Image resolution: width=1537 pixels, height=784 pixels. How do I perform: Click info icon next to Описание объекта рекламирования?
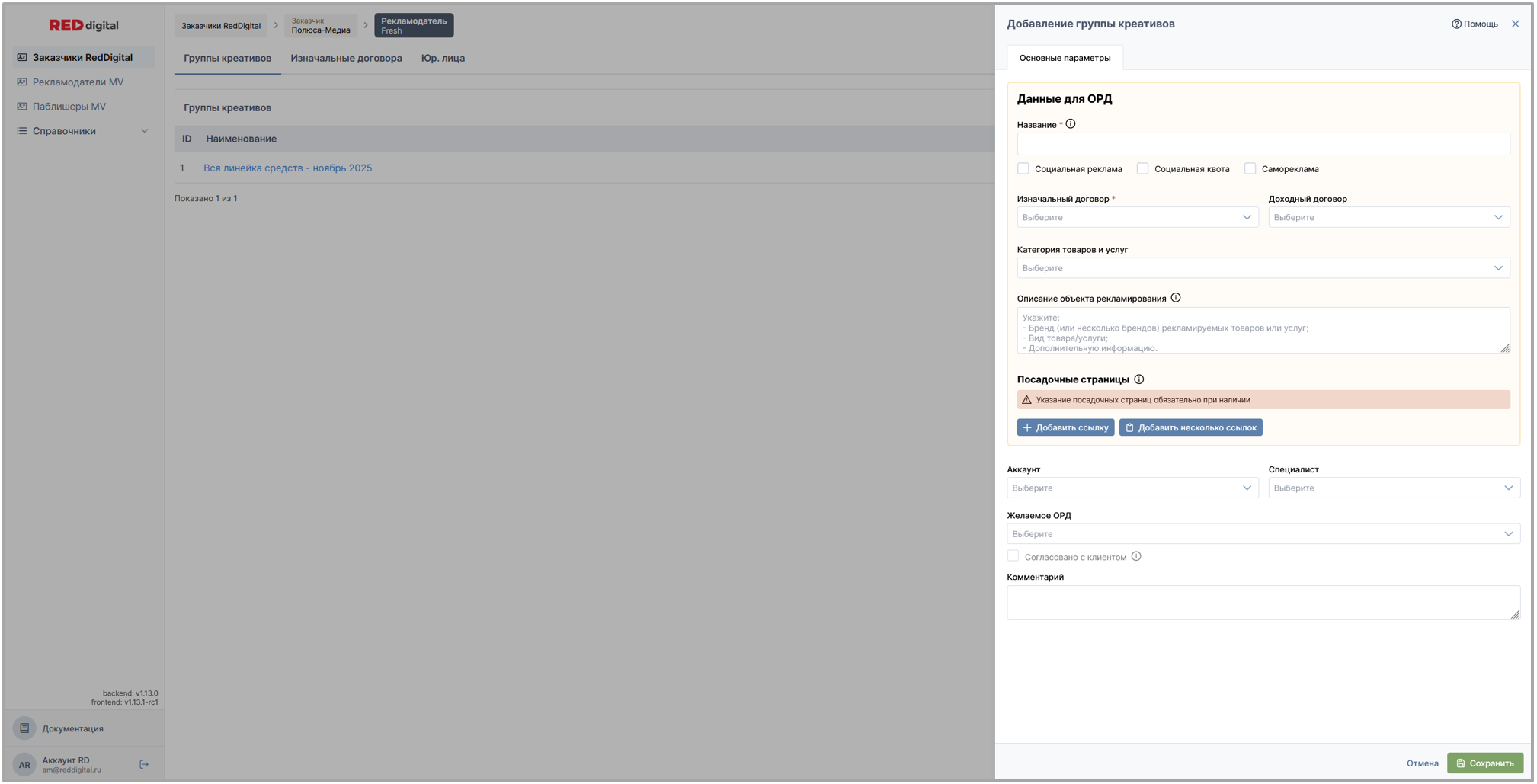tap(1176, 298)
